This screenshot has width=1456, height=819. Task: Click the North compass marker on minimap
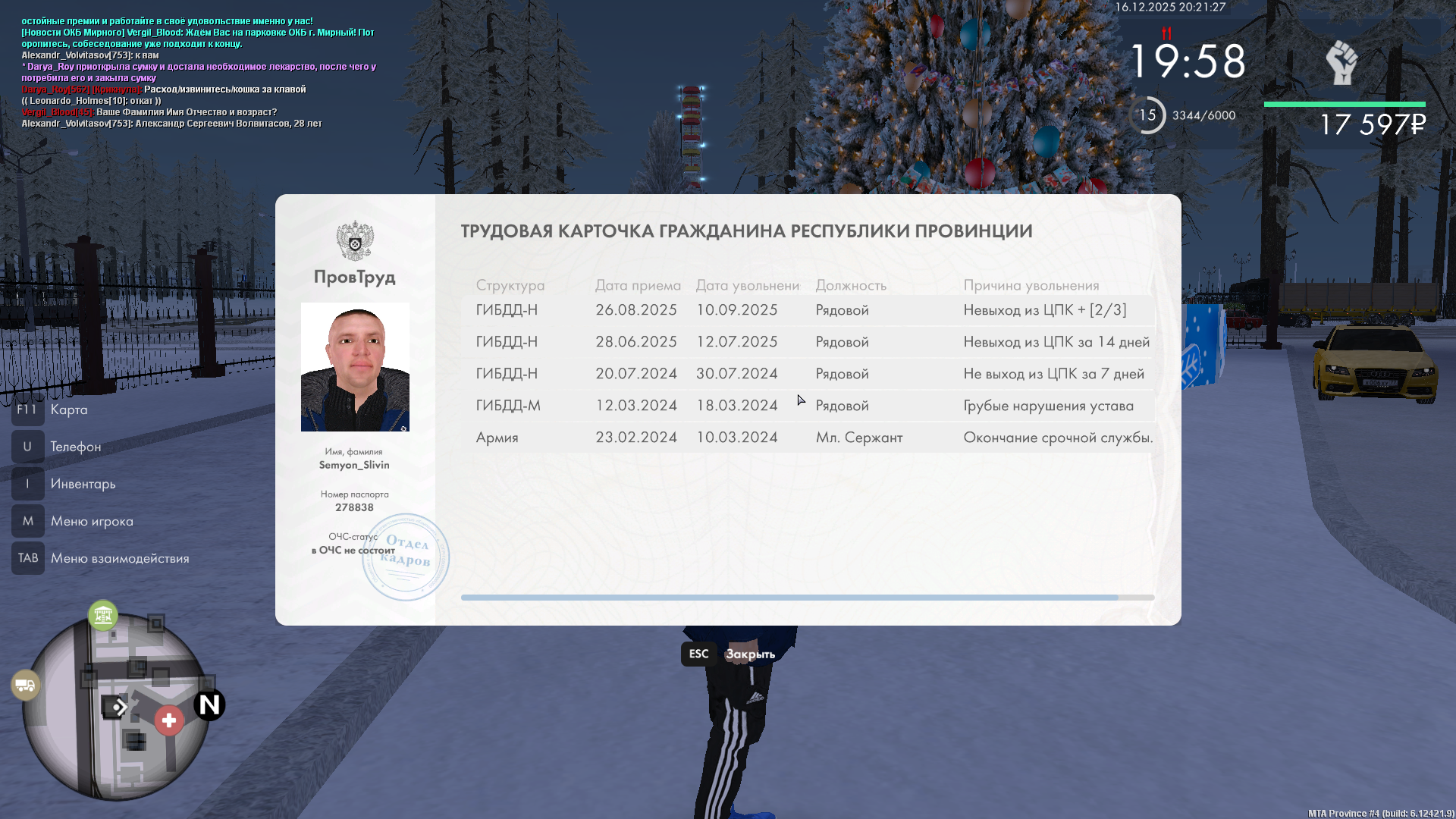tap(209, 705)
